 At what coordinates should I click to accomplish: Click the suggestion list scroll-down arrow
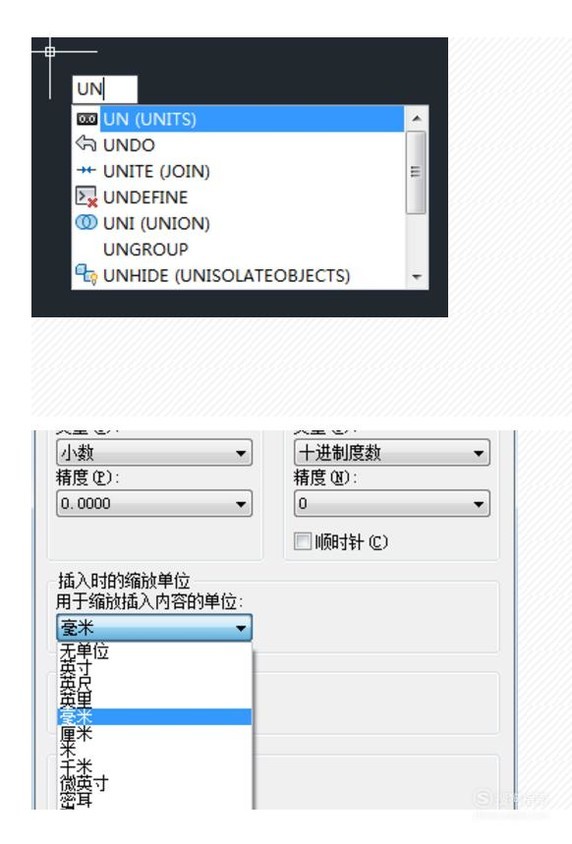point(416,277)
